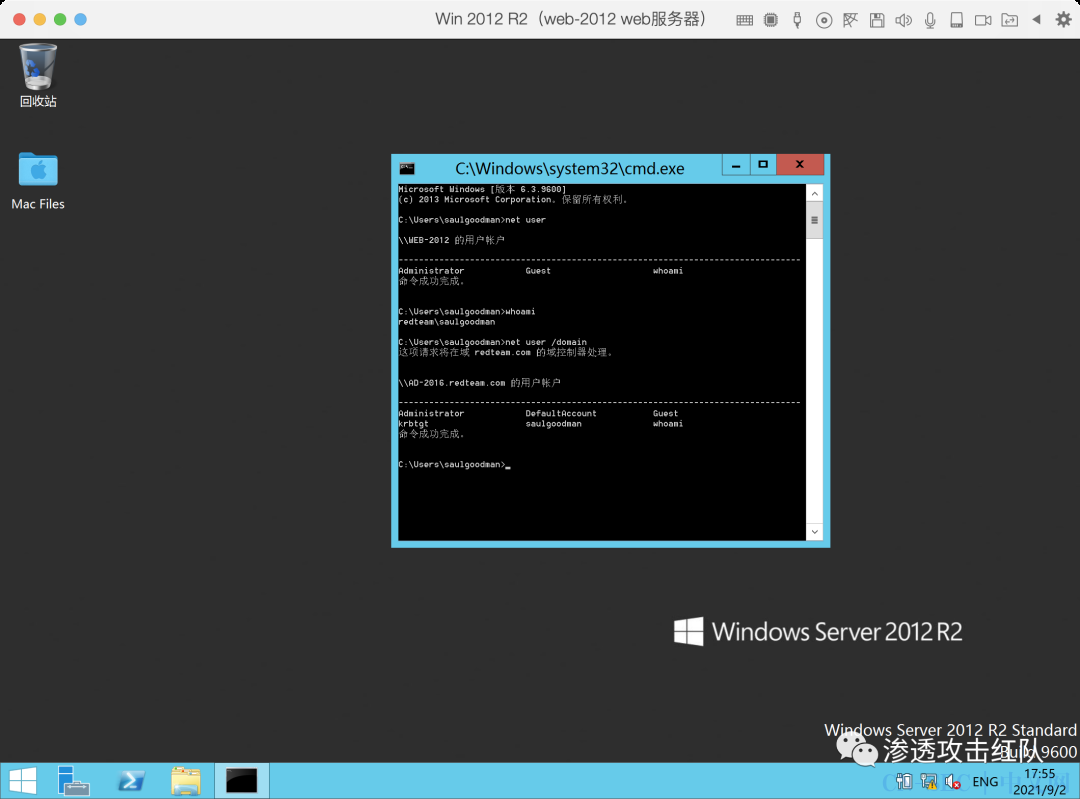Click the cmd scrollbar up arrow
Image resolution: width=1080 pixels, height=799 pixels.
[815, 194]
